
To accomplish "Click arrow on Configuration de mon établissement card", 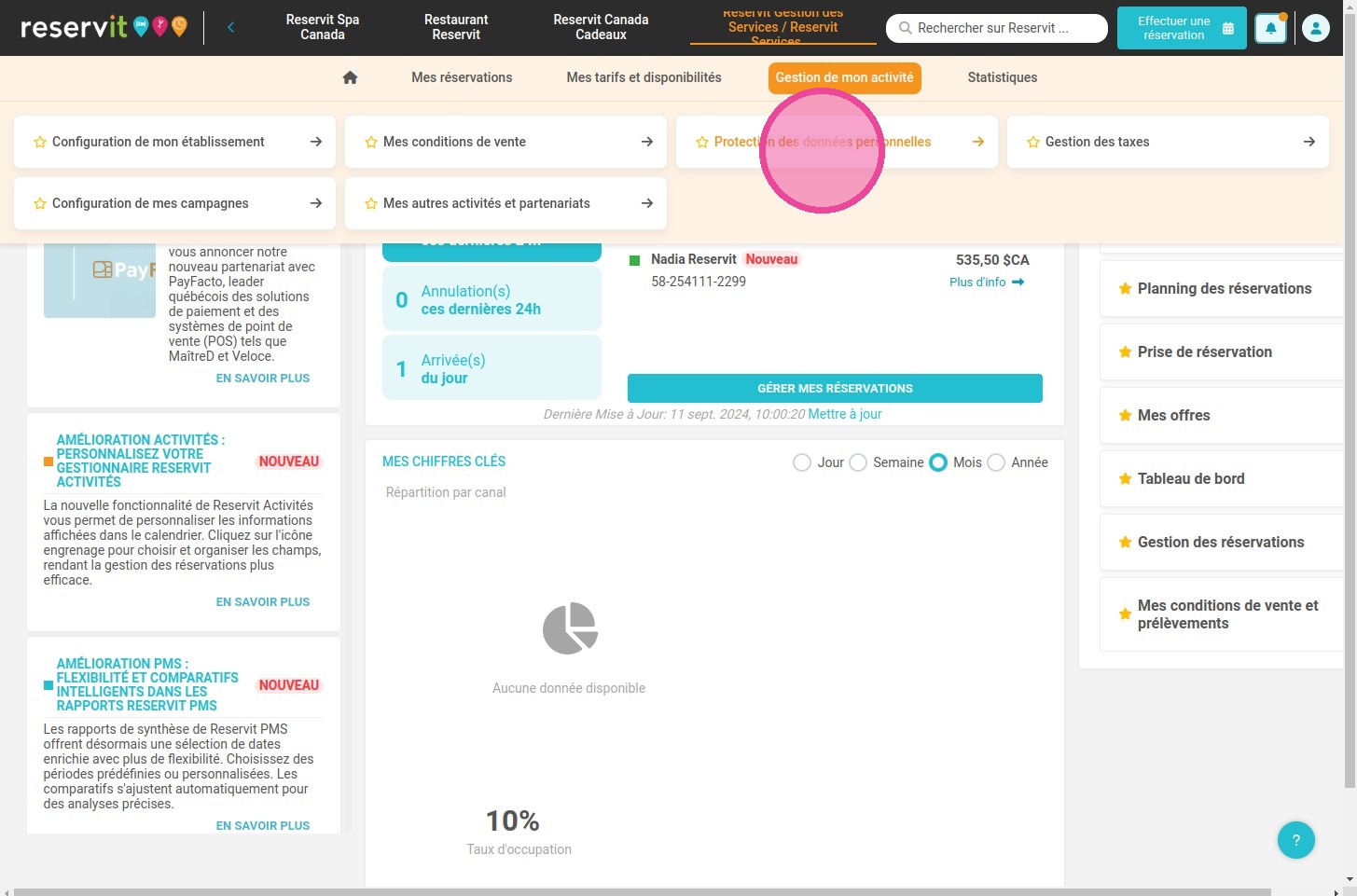I will [x=315, y=142].
